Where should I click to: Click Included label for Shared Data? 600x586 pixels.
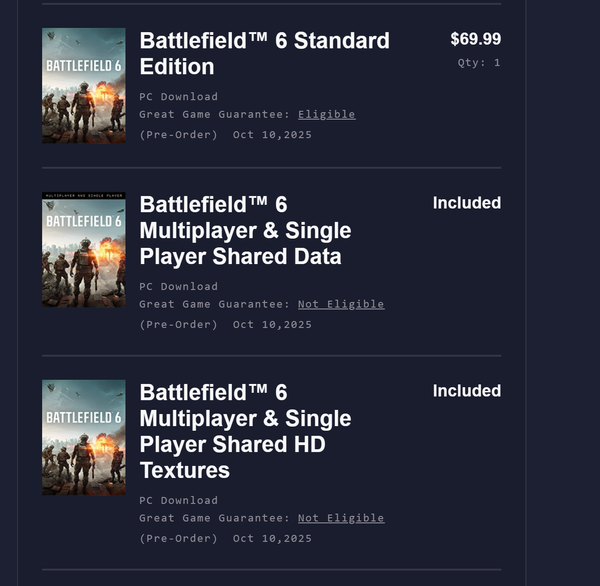[x=466, y=203]
